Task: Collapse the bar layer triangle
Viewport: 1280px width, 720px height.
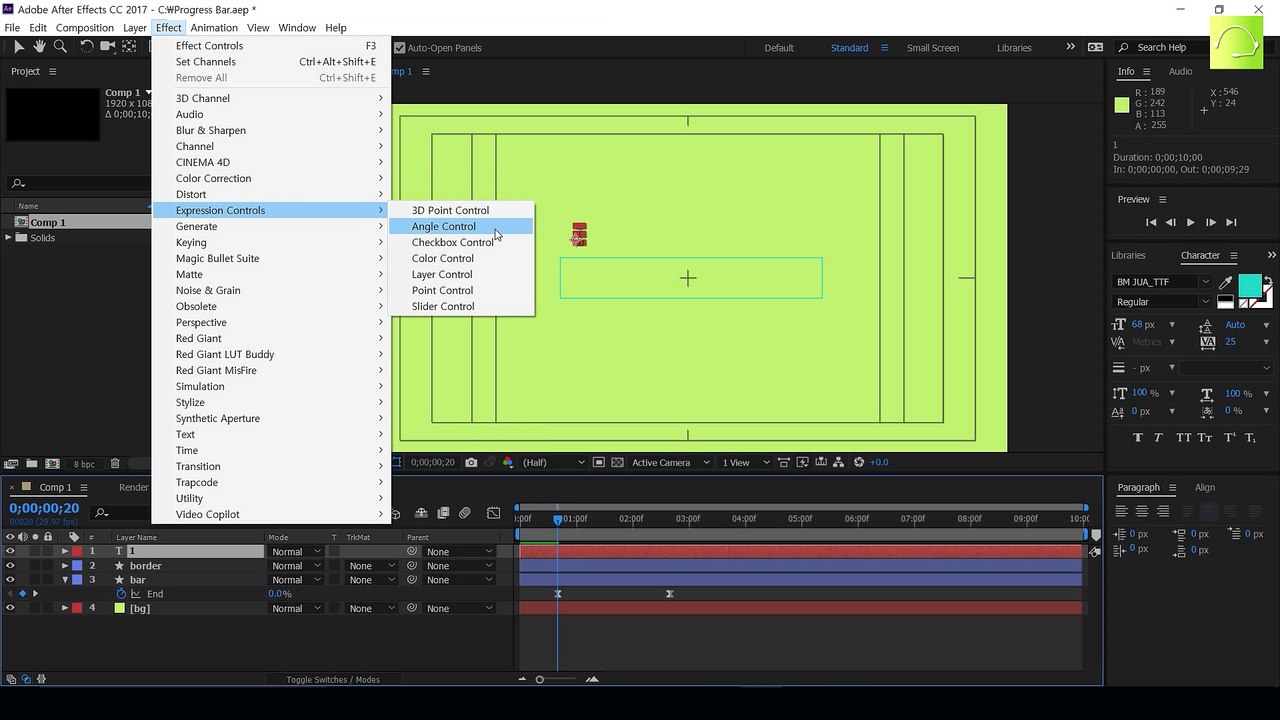Action: coord(65,580)
